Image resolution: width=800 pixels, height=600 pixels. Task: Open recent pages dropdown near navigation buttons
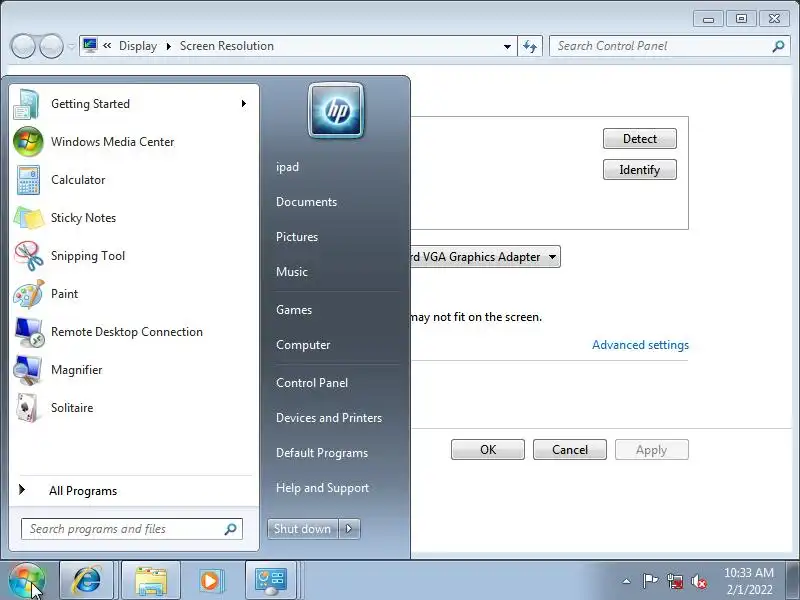click(71, 46)
